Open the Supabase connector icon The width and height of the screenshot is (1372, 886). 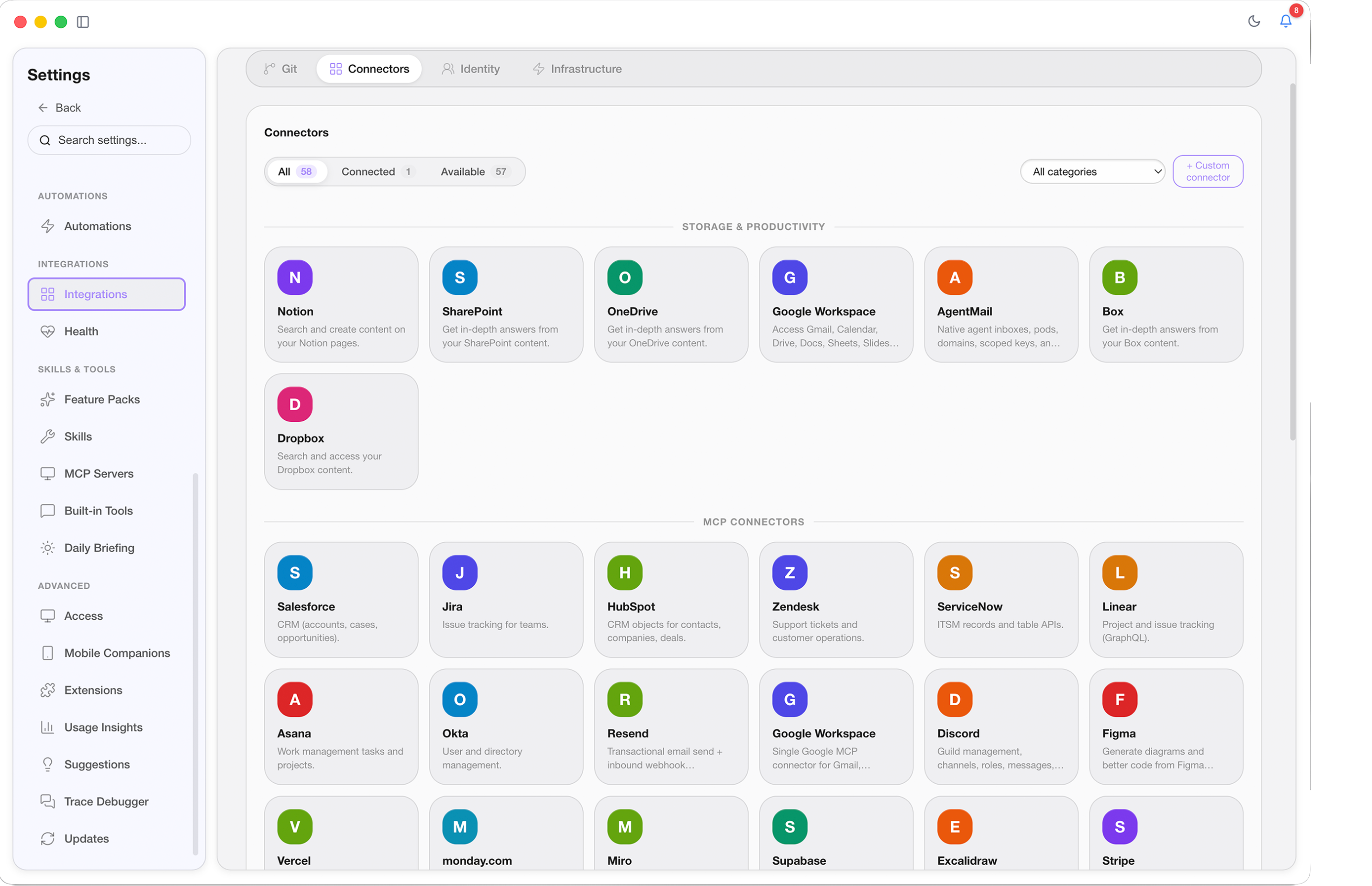(790, 827)
